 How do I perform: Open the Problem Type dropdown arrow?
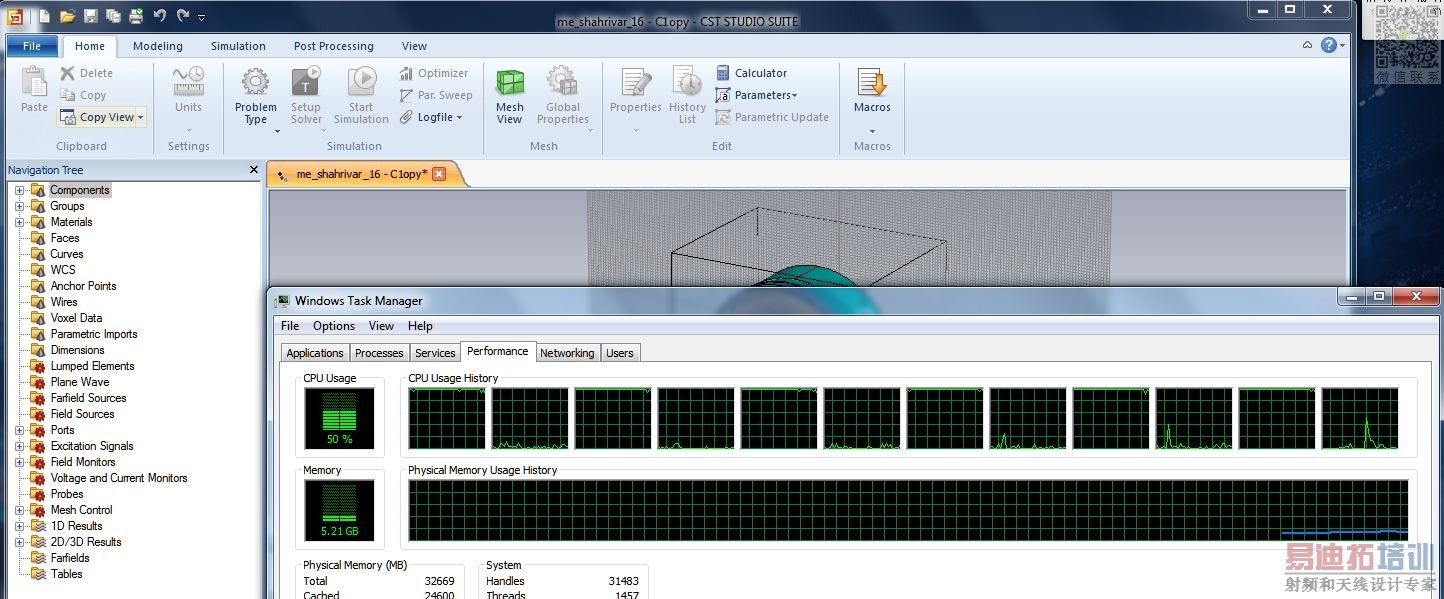coord(277,130)
